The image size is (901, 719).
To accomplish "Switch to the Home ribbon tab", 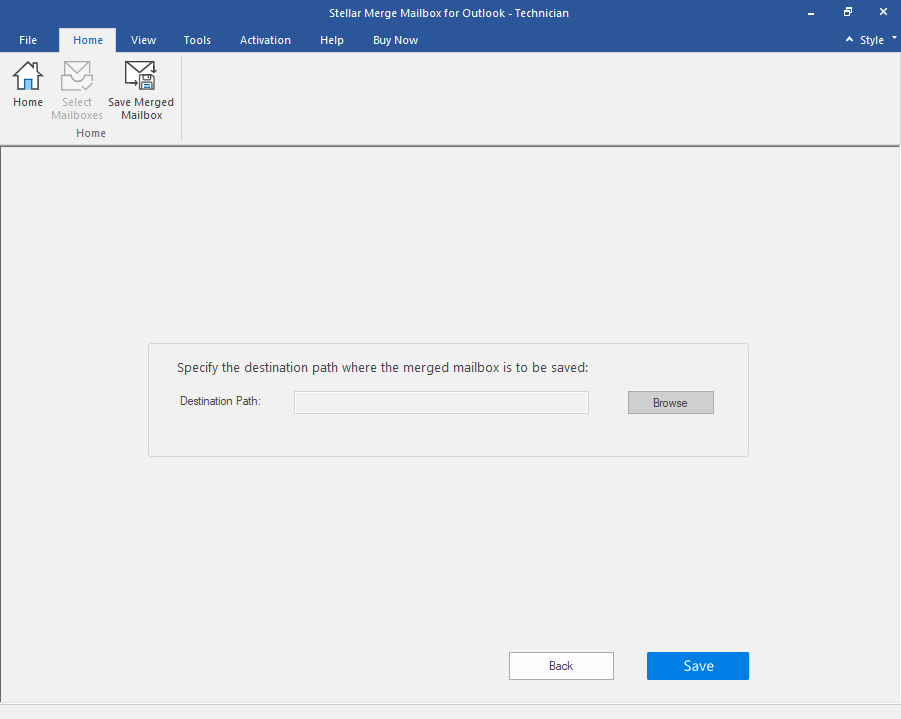I will click(x=88, y=40).
